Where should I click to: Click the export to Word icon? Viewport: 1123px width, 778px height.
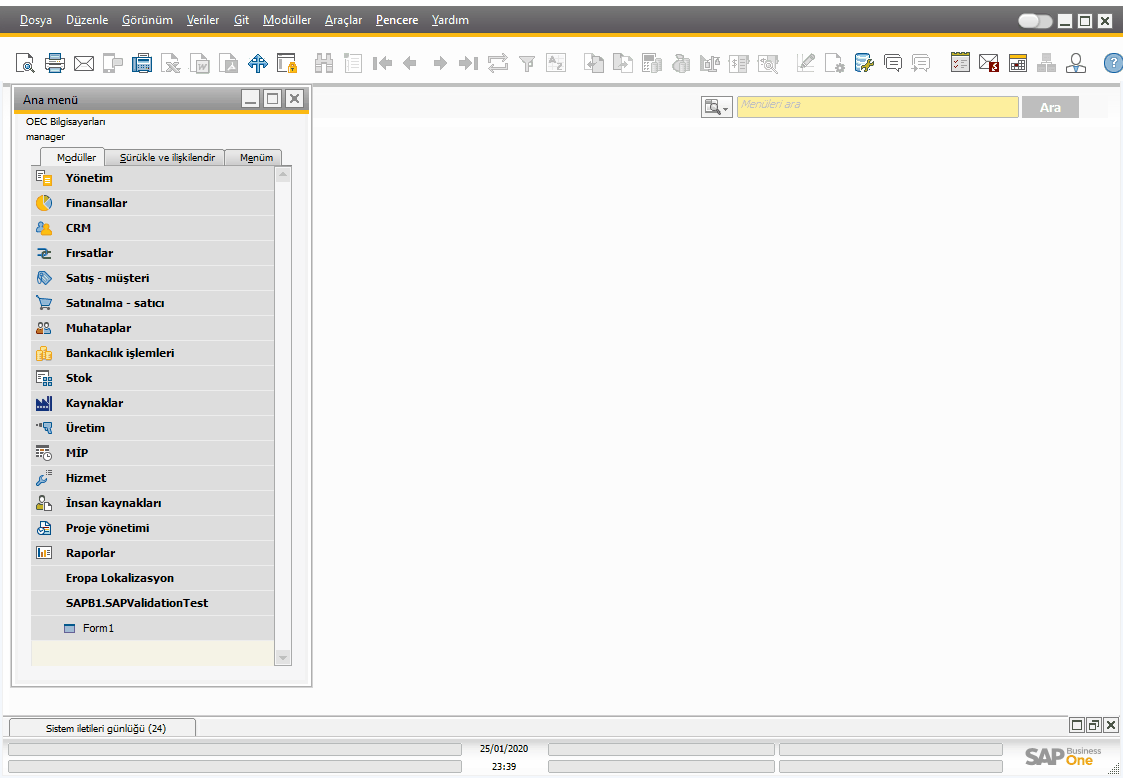click(x=200, y=63)
